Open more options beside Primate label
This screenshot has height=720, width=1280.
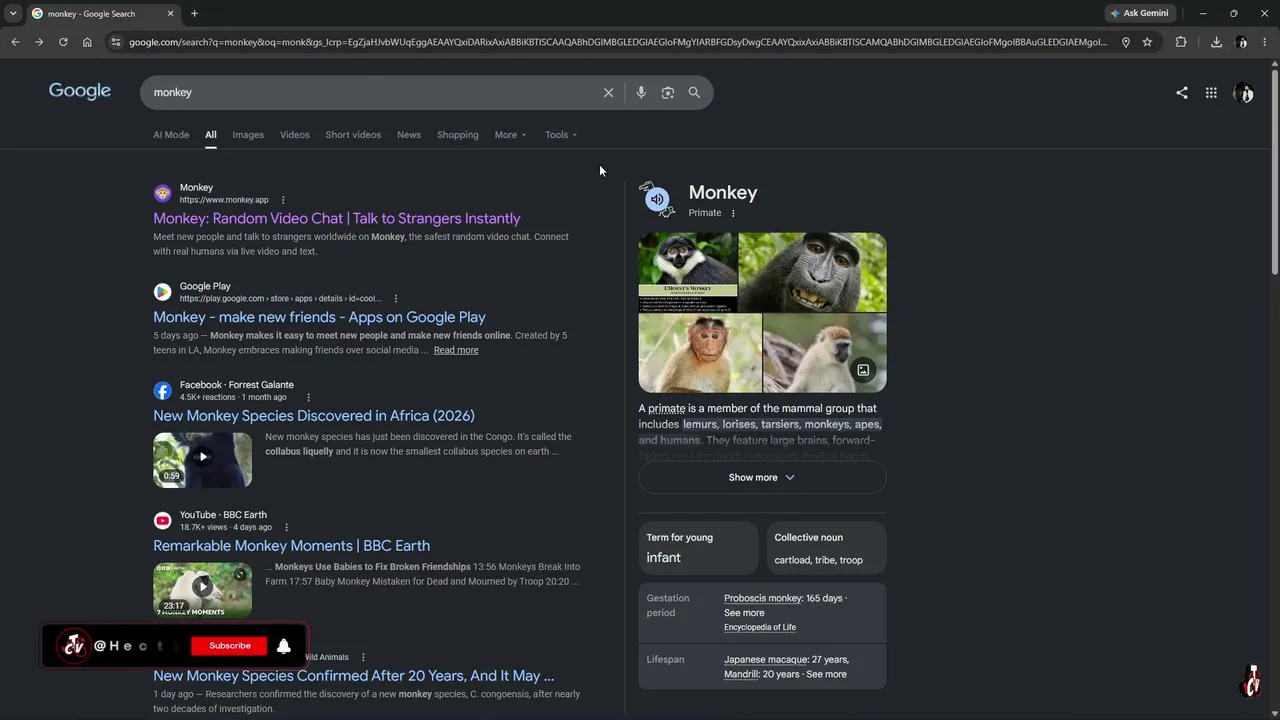click(x=733, y=213)
